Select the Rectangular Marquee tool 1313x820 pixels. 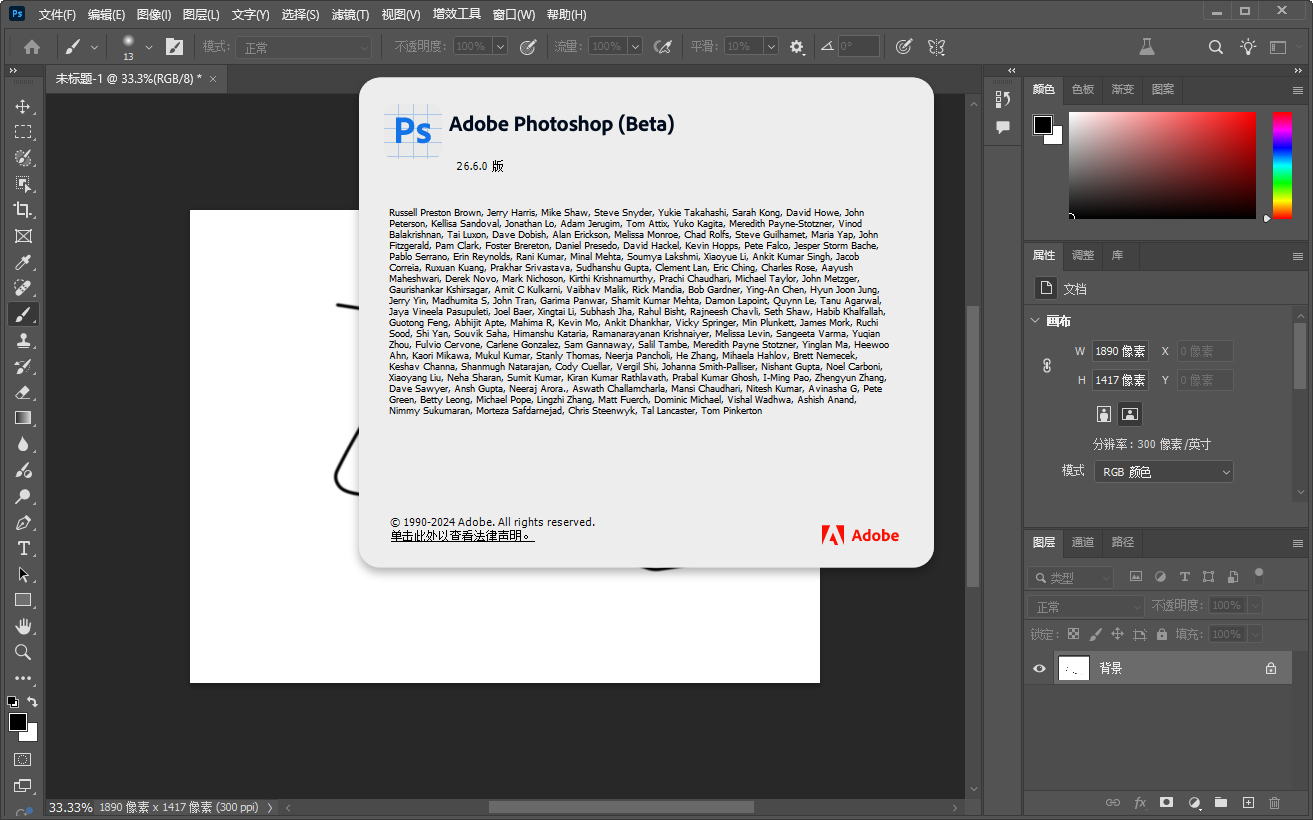coord(23,132)
